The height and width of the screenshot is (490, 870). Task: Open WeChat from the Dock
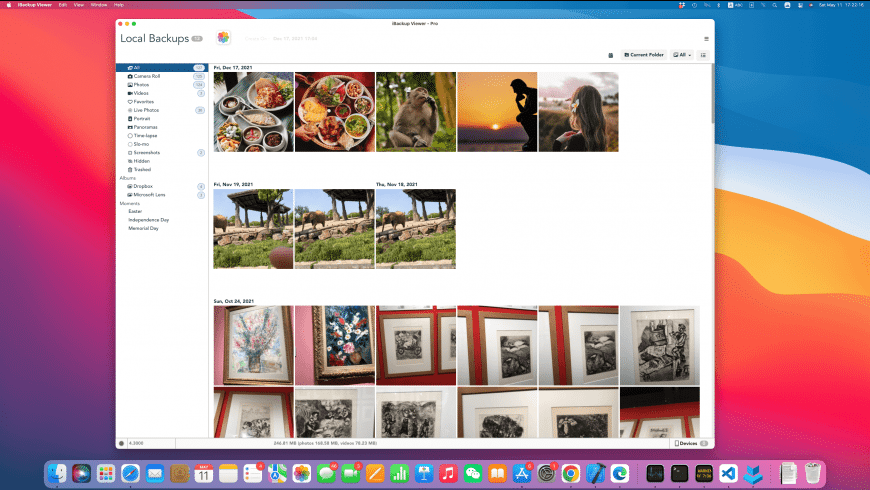473,473
